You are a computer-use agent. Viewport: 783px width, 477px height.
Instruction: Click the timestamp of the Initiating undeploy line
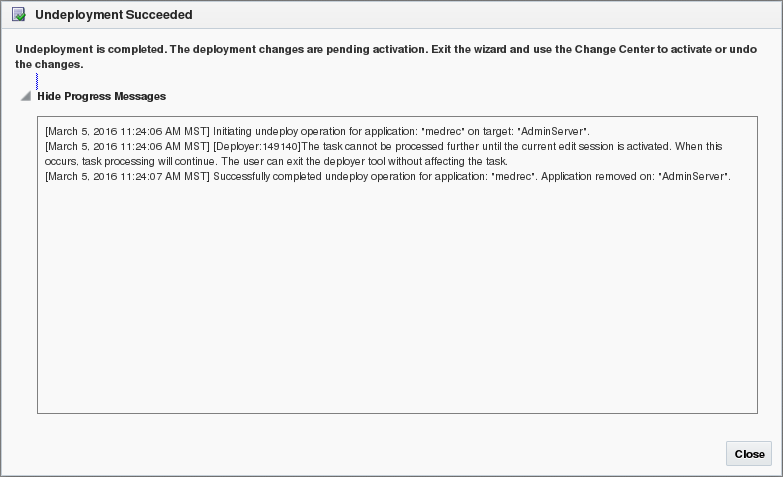click(127, 132)
